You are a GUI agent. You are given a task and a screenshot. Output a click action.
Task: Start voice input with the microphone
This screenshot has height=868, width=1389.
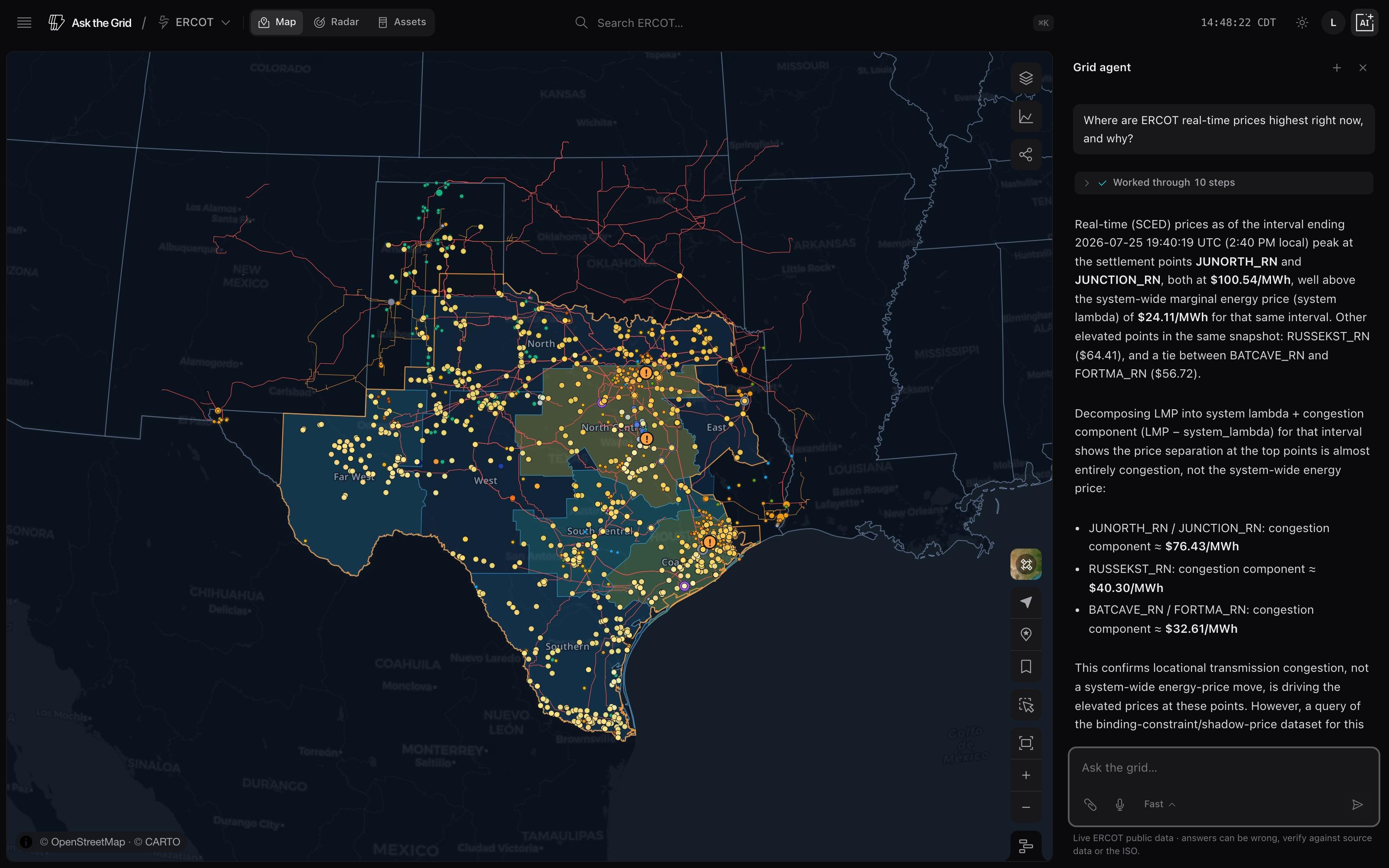(x=1119, y=804)
